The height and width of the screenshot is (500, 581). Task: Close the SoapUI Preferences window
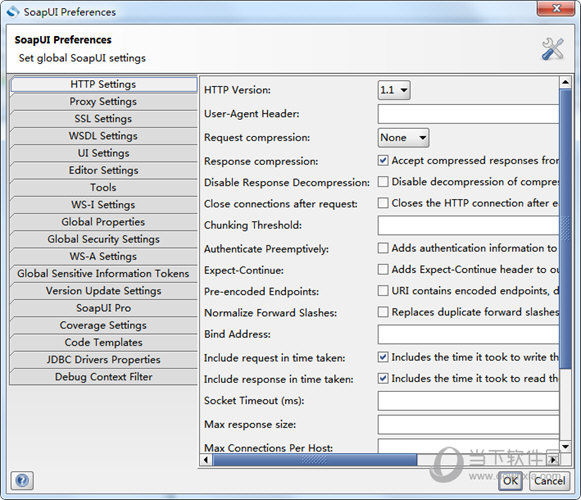(x=555, y=9)
